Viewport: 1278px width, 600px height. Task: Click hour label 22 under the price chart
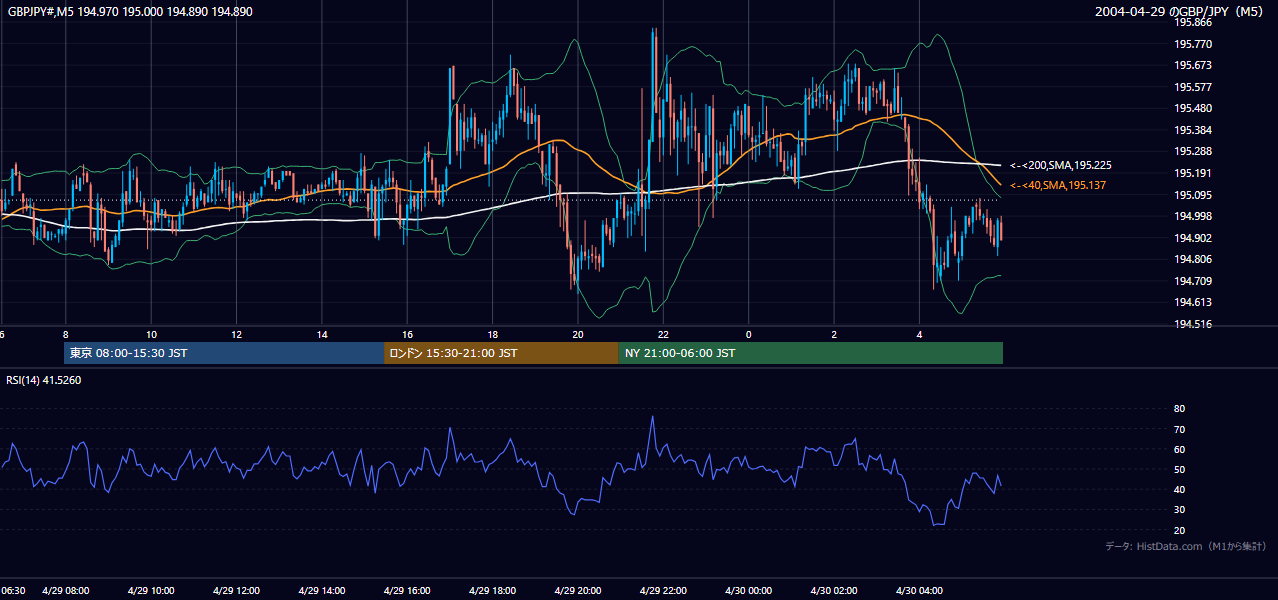(x=663, y=334)
